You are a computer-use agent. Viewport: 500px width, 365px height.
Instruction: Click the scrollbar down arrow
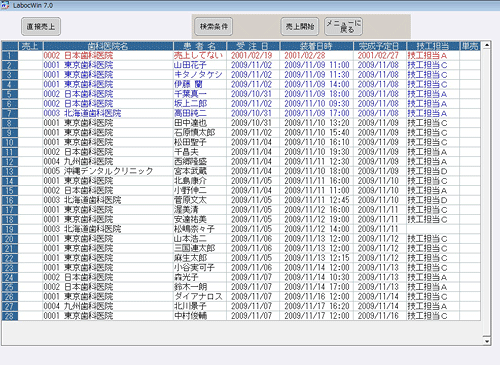(487, 341)
